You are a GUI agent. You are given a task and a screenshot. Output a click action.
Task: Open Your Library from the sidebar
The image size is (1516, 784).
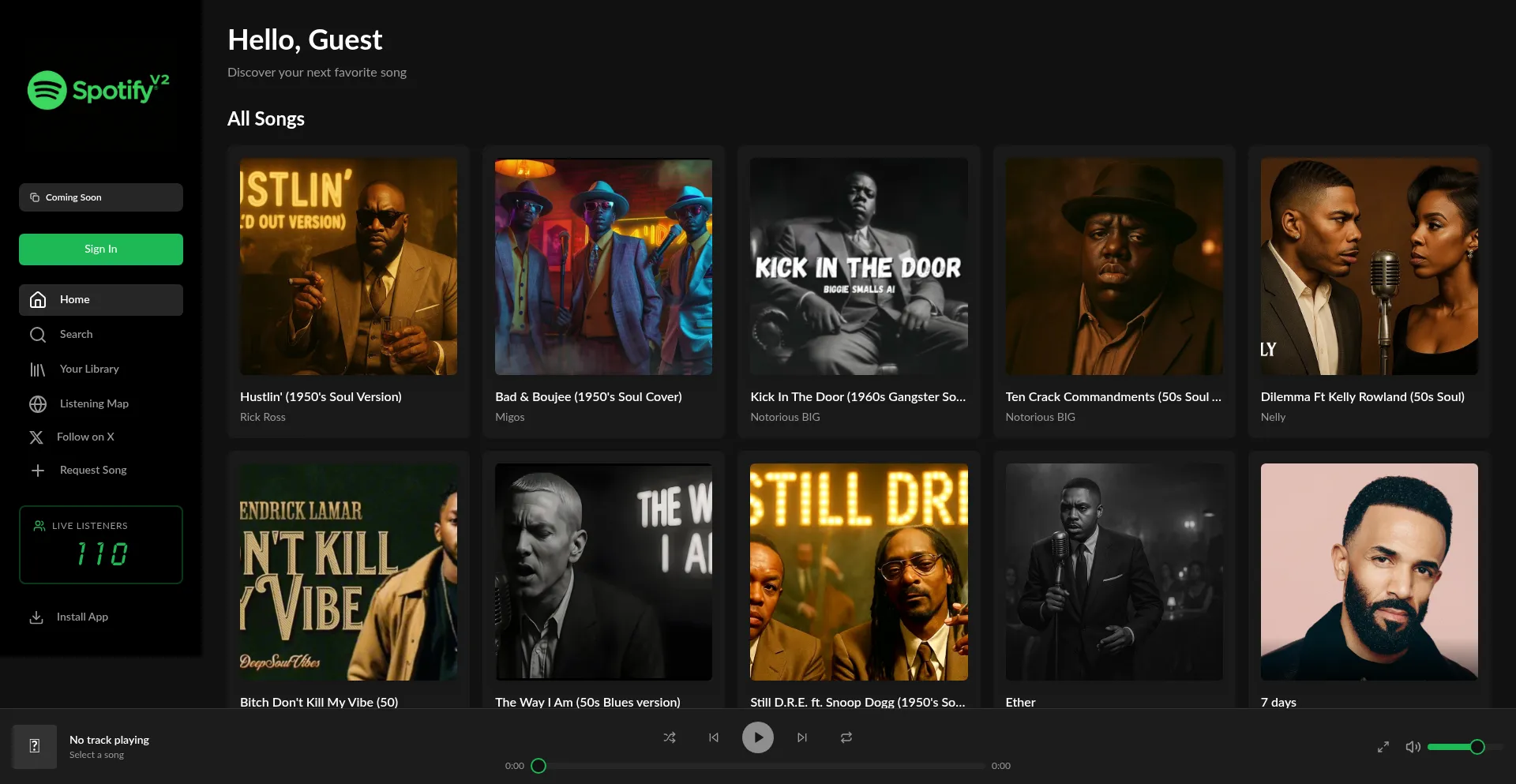pyautogui.click(x=38, y=369)
